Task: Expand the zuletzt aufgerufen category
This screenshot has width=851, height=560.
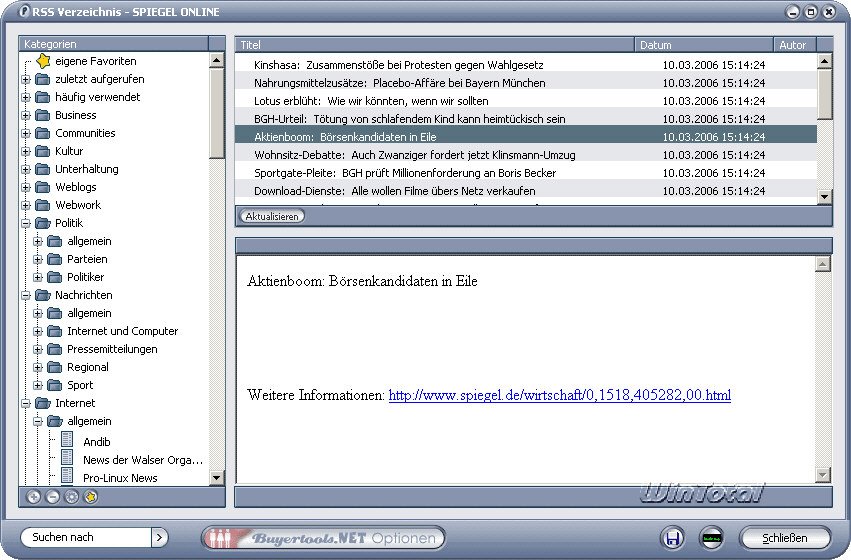Action: point(26,79)
